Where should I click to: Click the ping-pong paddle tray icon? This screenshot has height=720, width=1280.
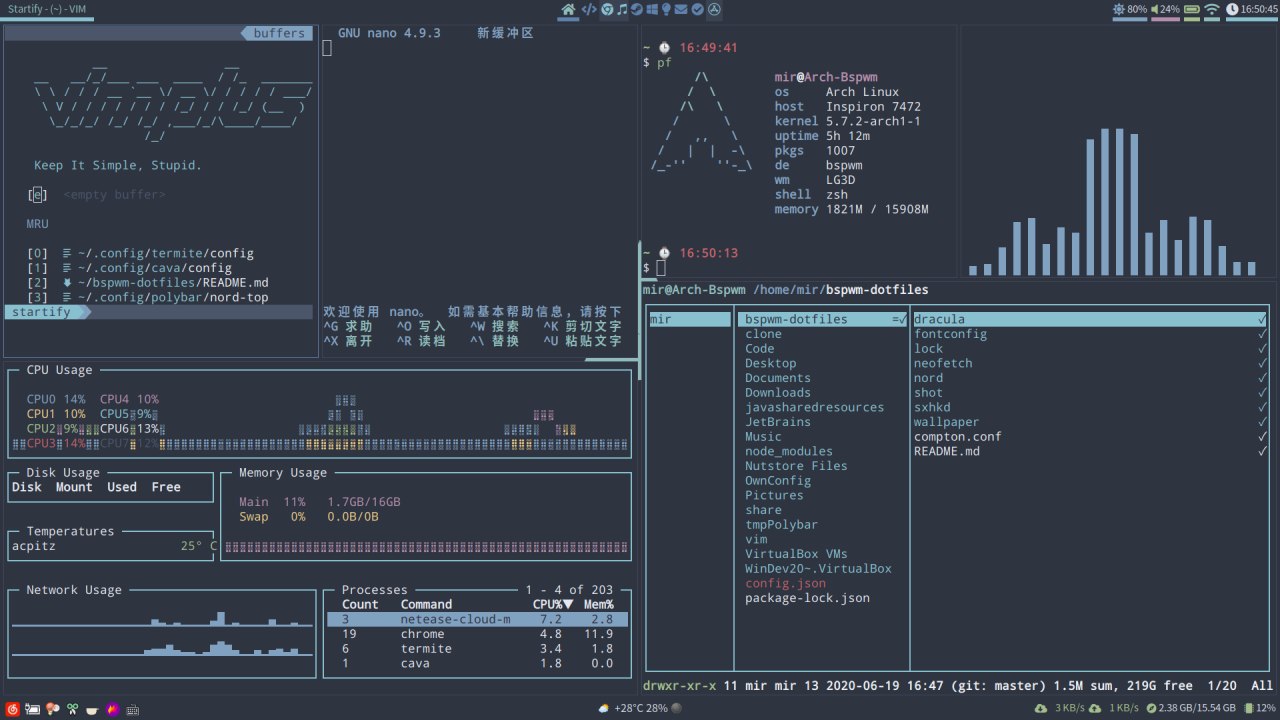tap(52, 709)
